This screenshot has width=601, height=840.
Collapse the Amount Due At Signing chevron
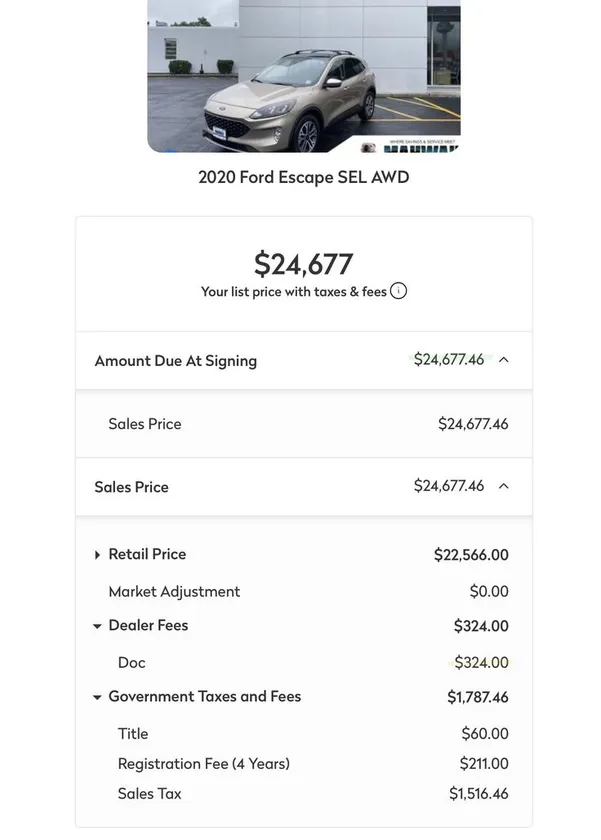click(504, 360)
